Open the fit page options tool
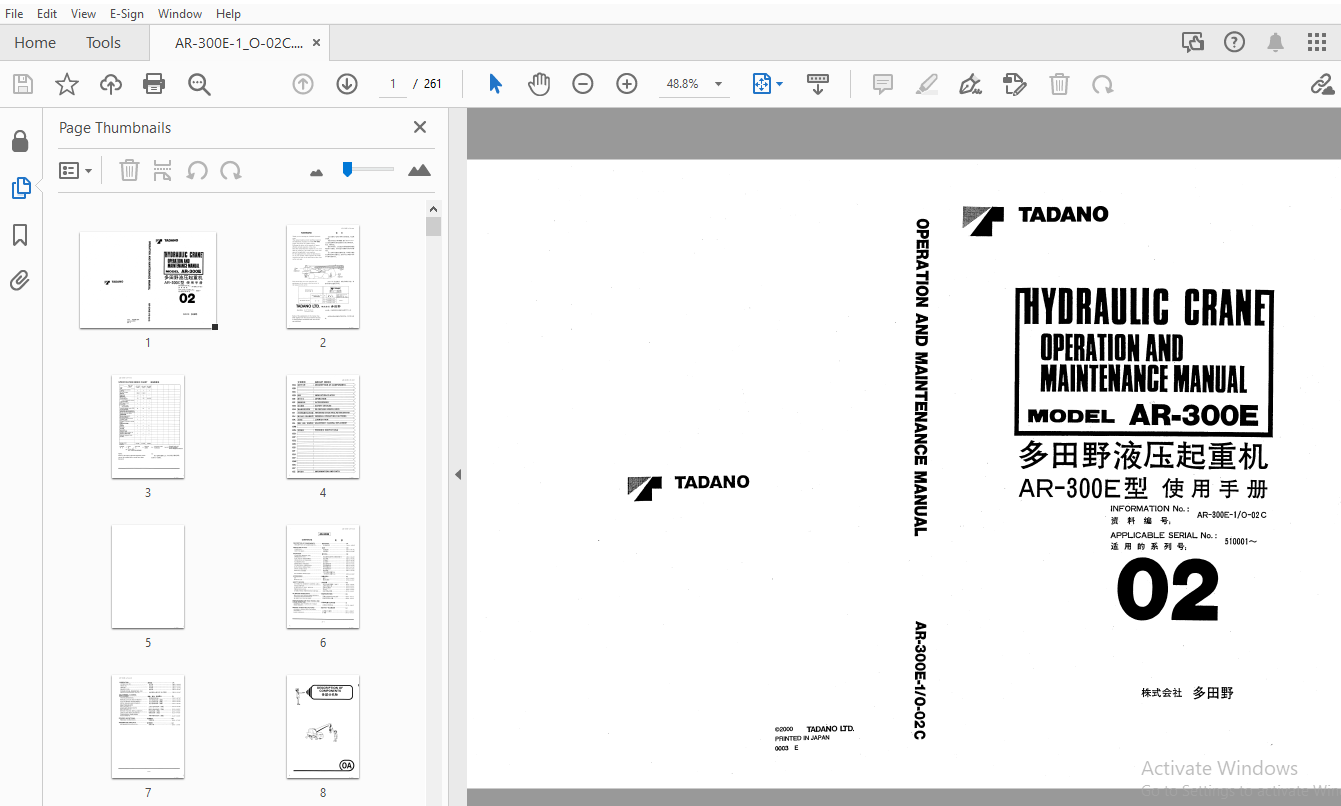 (x=767, y=84)
